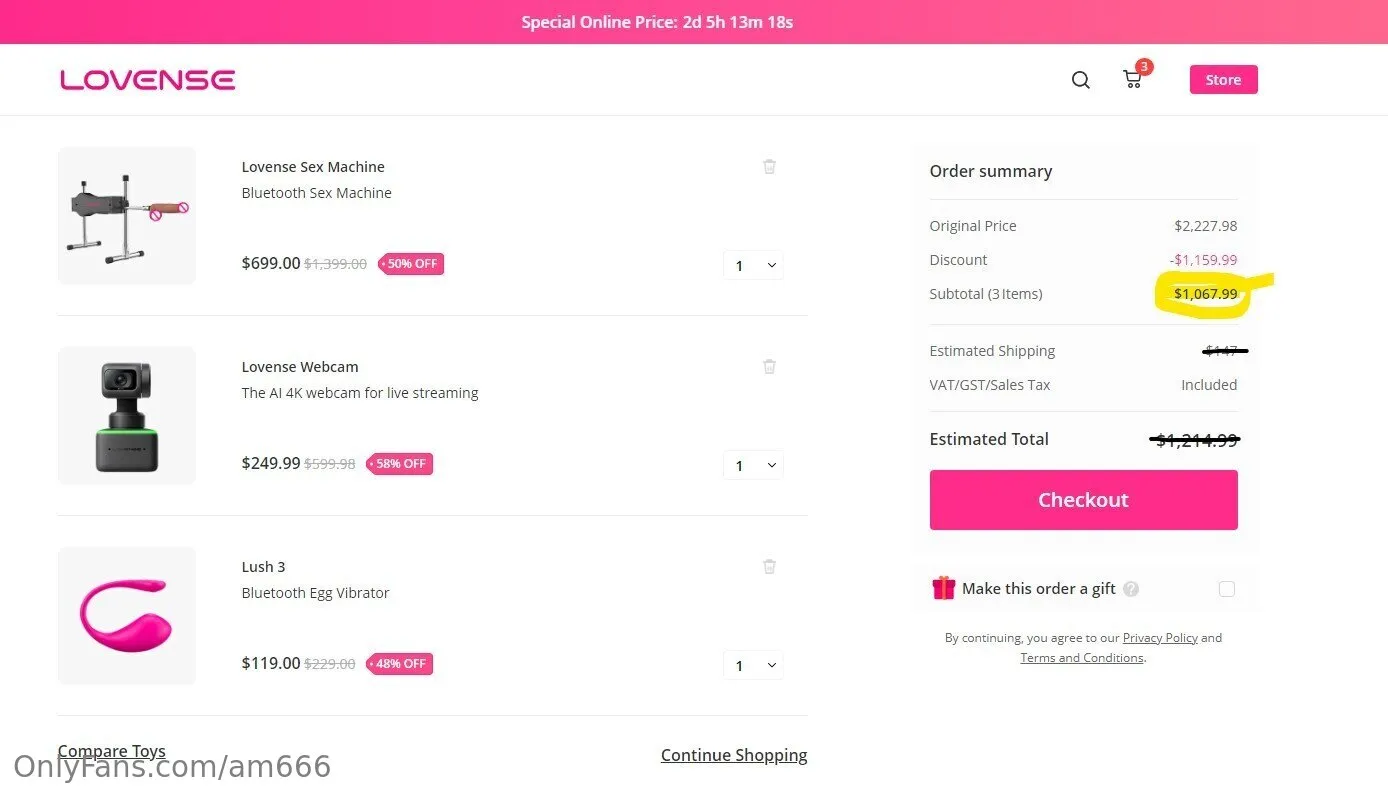
Task: Change quantity dropdown for Lush 3
Action: pyautogui.click(x=753, y=665)
